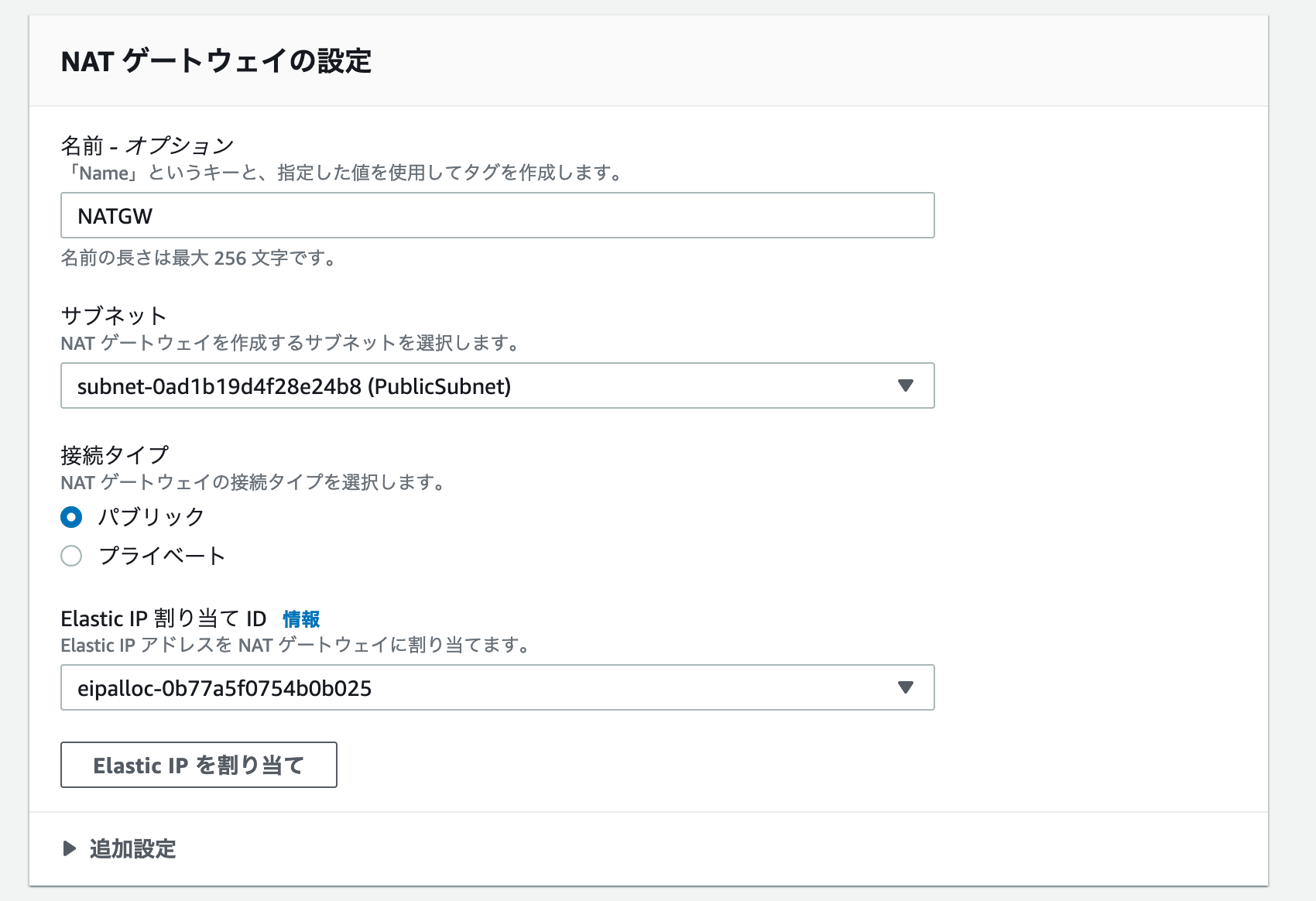Click the パブリック radio button circle

click(71, 517)
